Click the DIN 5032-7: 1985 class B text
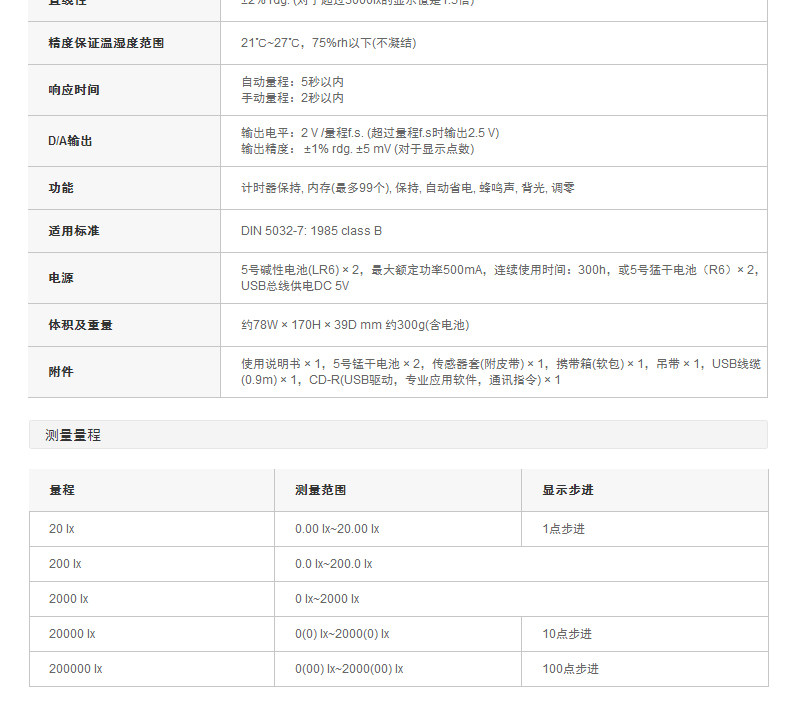Viewport: 790px width, 712px height. pyautogui.click(x=311, y=231)
